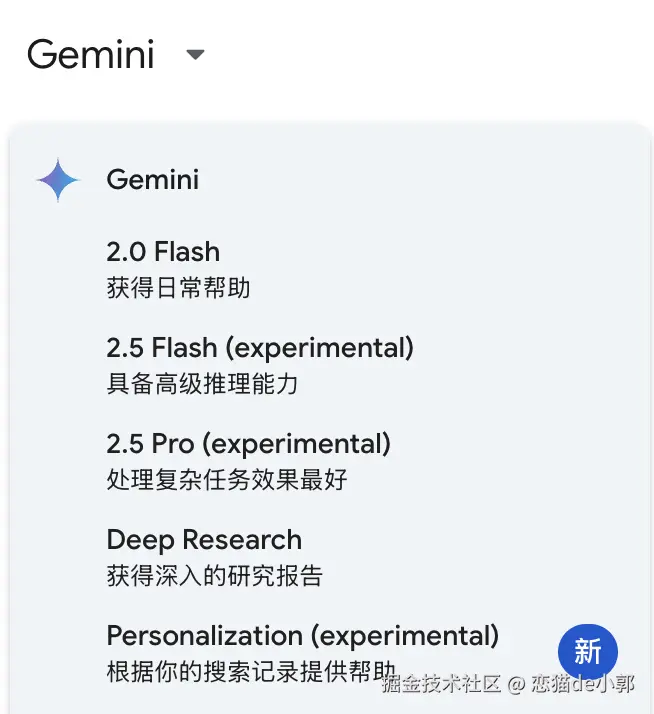Viewport: 654px width, 714px height.
Task: Click the 具备高级推理能力 description
Action: 202,384
